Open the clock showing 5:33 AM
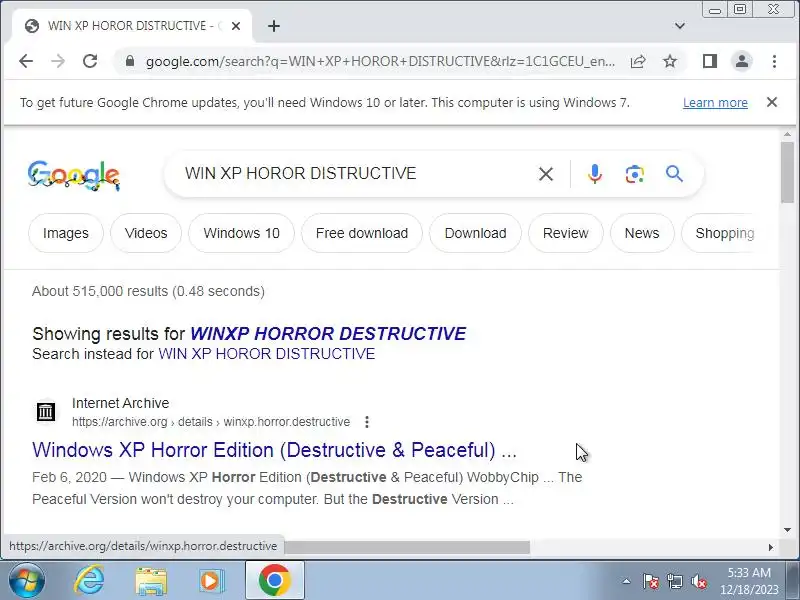800x600 pixels. point(749,581)
